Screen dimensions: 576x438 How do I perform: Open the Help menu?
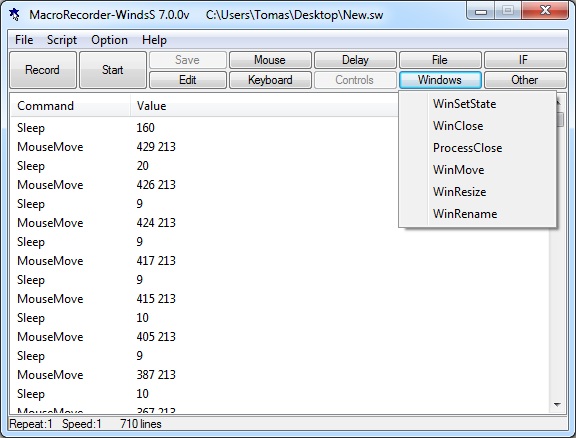(x=154, y=40)
